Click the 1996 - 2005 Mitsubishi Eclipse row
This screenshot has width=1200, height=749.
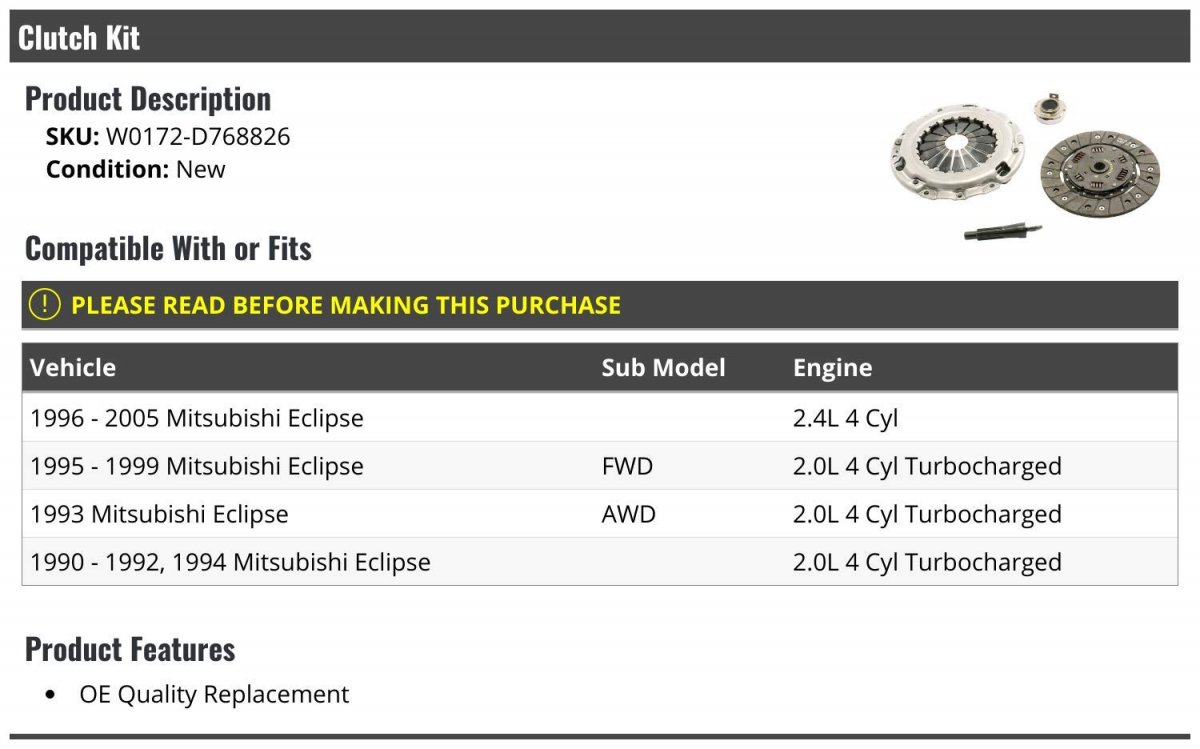600,418
